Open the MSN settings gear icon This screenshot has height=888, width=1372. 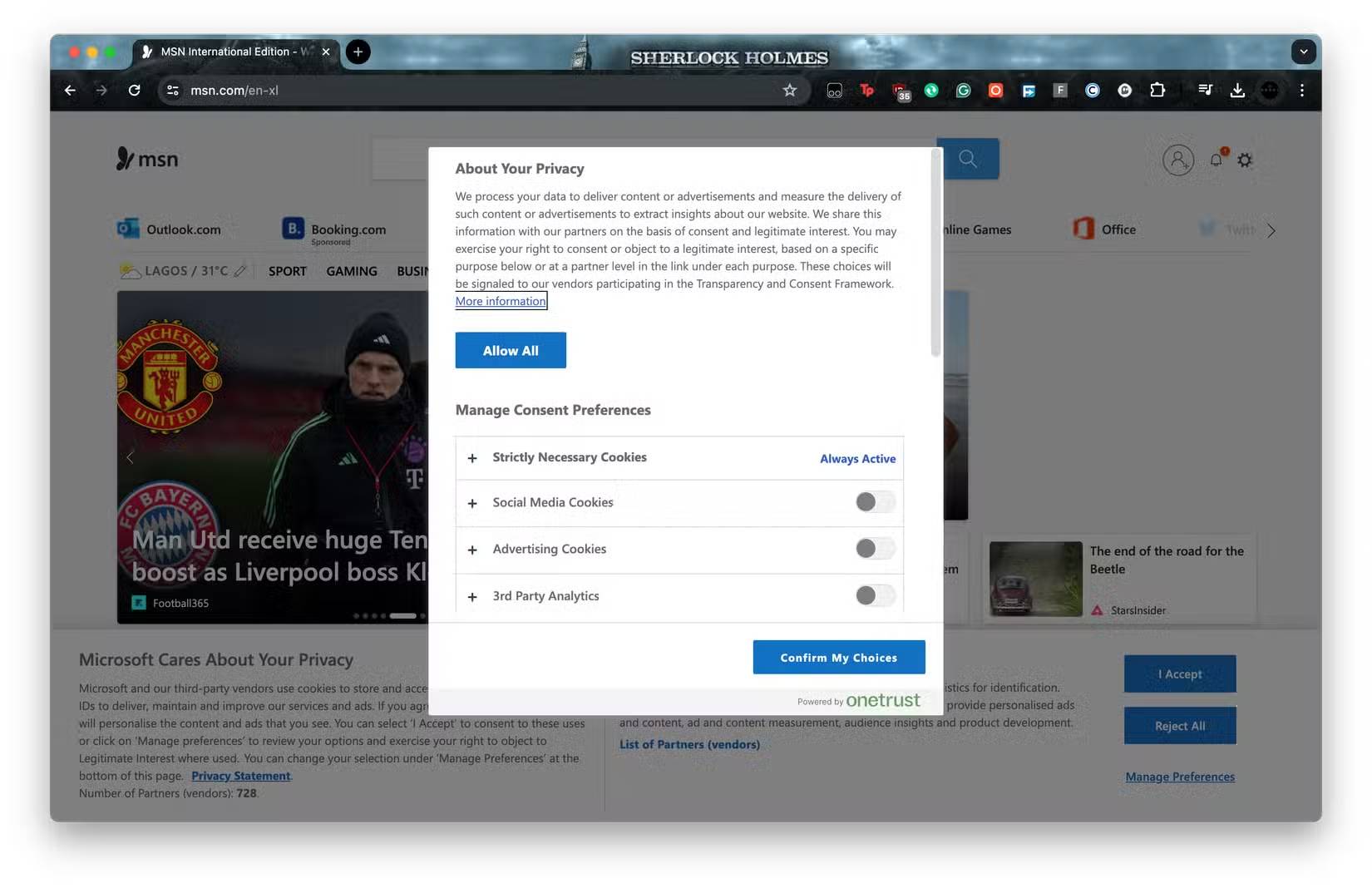(1245, 160)
